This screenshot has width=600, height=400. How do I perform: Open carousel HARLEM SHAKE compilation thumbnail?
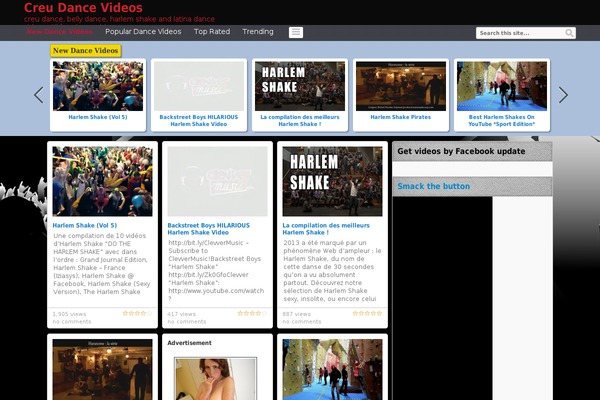tap(300, 86)
